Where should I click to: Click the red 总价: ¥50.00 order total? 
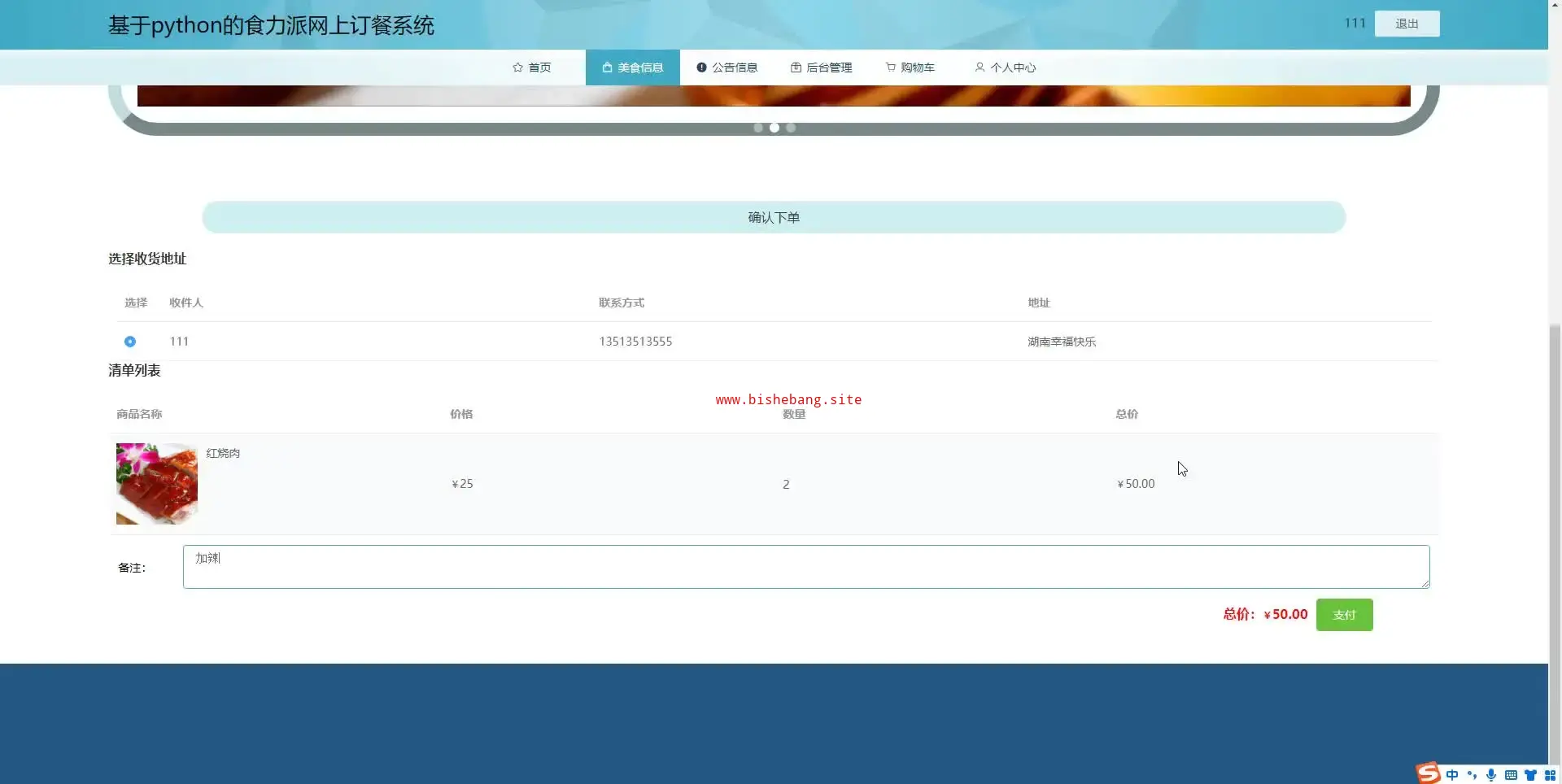coord(1265,615)
